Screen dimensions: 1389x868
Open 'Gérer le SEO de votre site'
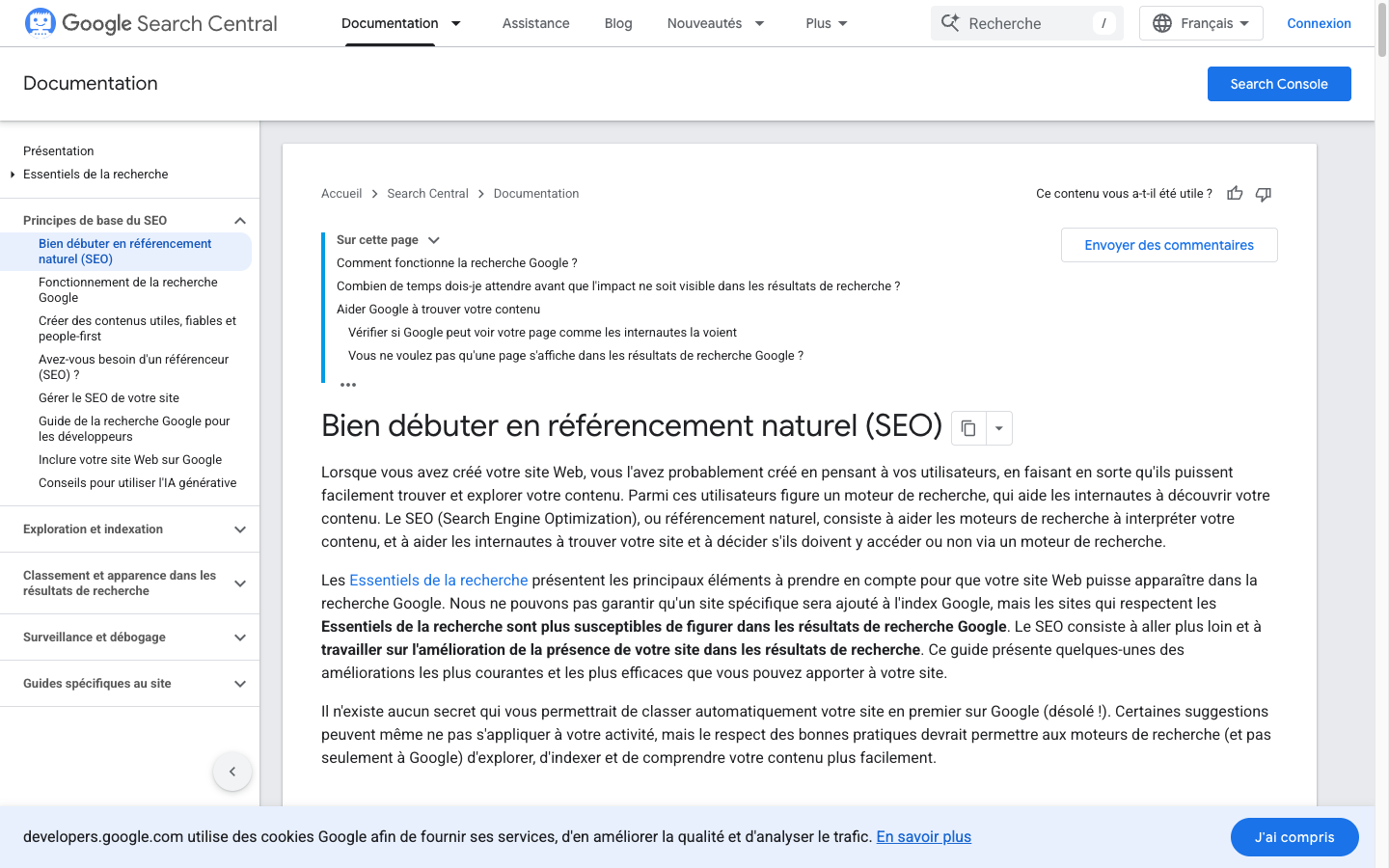(x=109, y=398)
